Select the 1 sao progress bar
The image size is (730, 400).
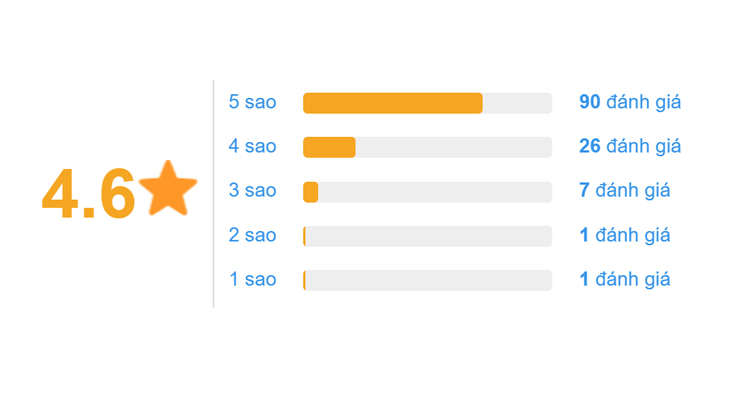tap(428, 280)
